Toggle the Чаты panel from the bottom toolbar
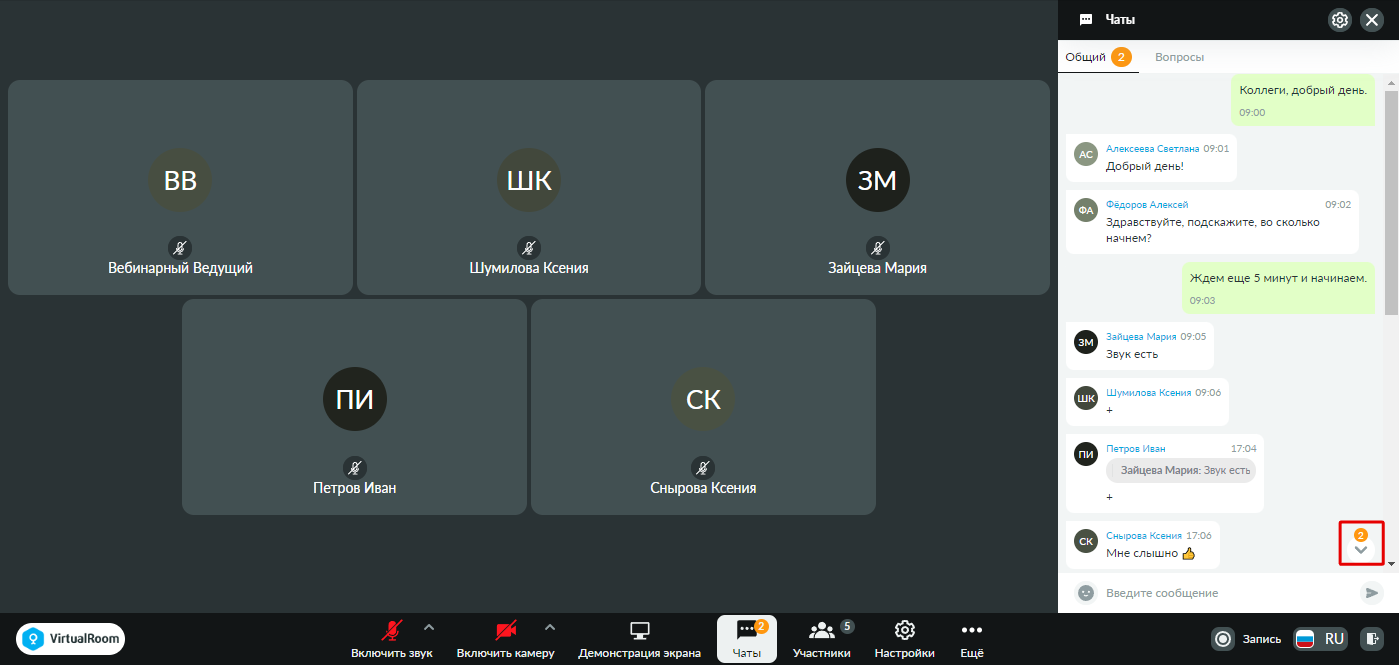Viewport: 1399px width, 665px height. (x=747, y=639)
